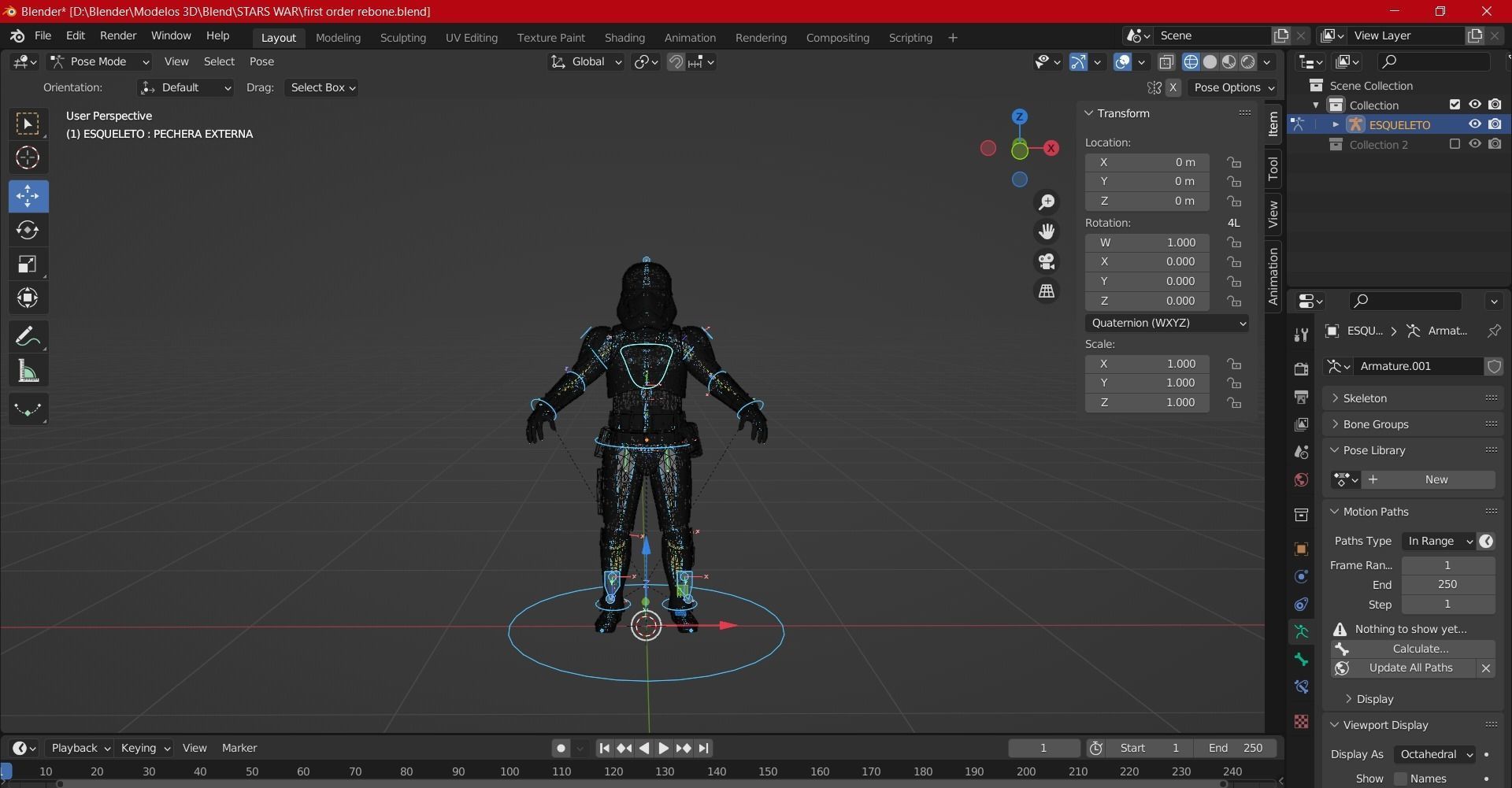The height and width of the screenshot is (788, 1512).
Task: Disable ESQUELETO render camera icon
Action: (x=1495, y=124)
